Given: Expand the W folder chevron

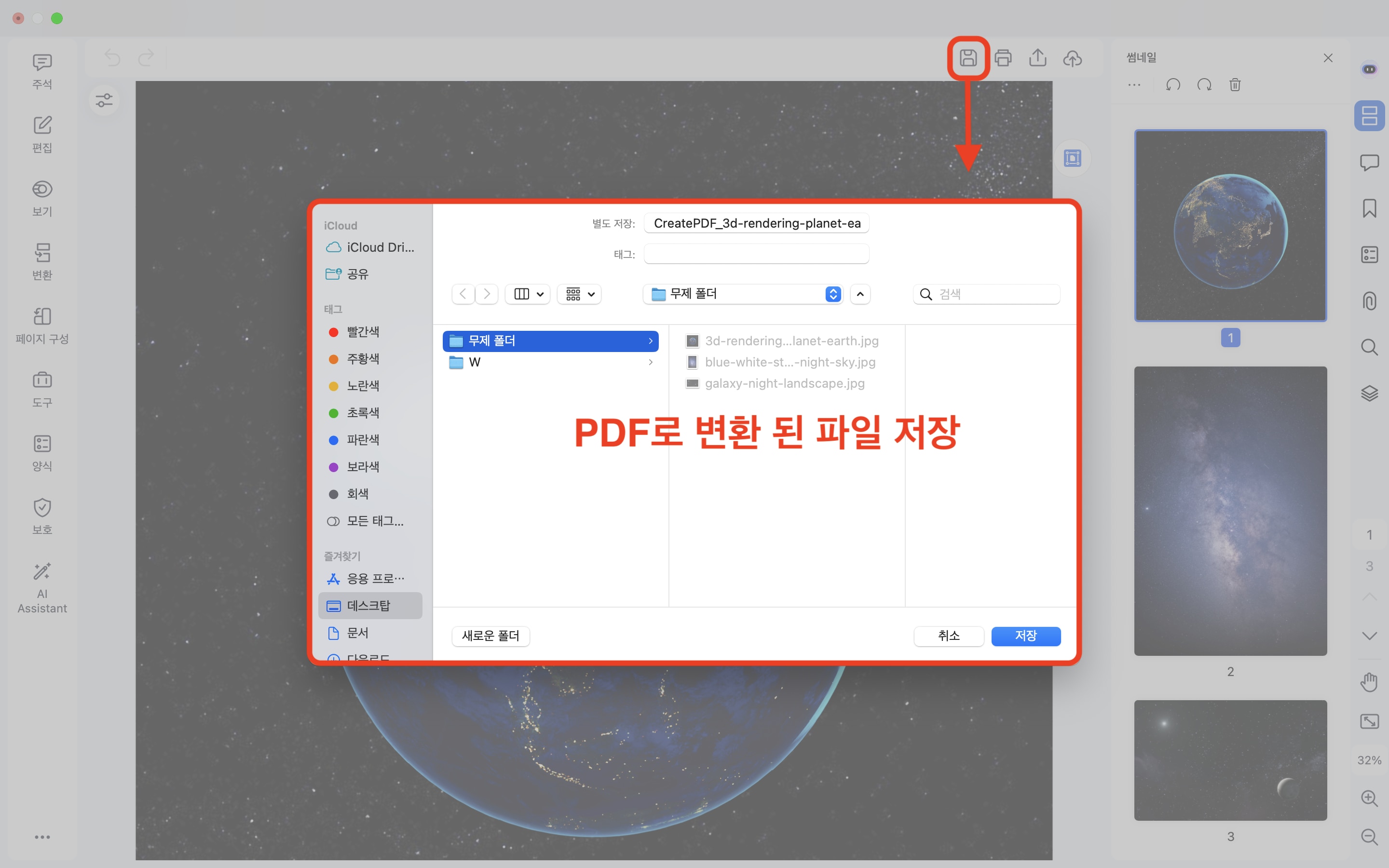Looking at the screenshot, I should (x=650, y=362).
